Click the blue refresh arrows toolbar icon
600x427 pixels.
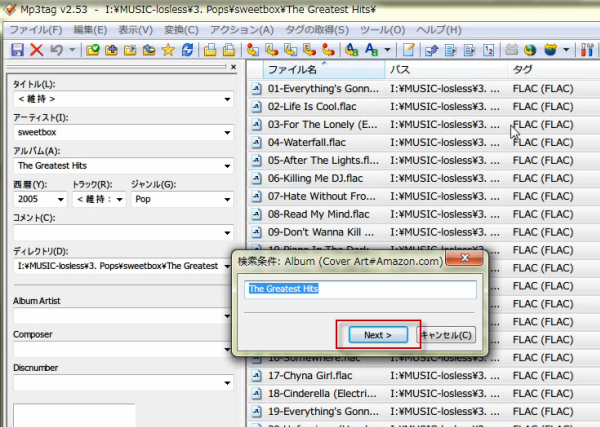186,49
